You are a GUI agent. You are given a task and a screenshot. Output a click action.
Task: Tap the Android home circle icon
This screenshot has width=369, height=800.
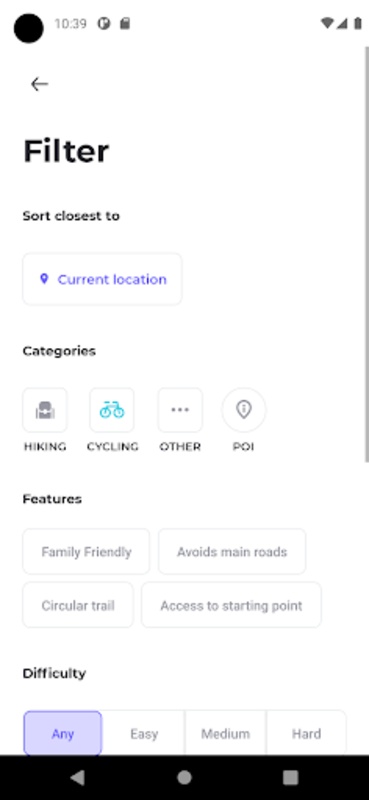[184, 777]
